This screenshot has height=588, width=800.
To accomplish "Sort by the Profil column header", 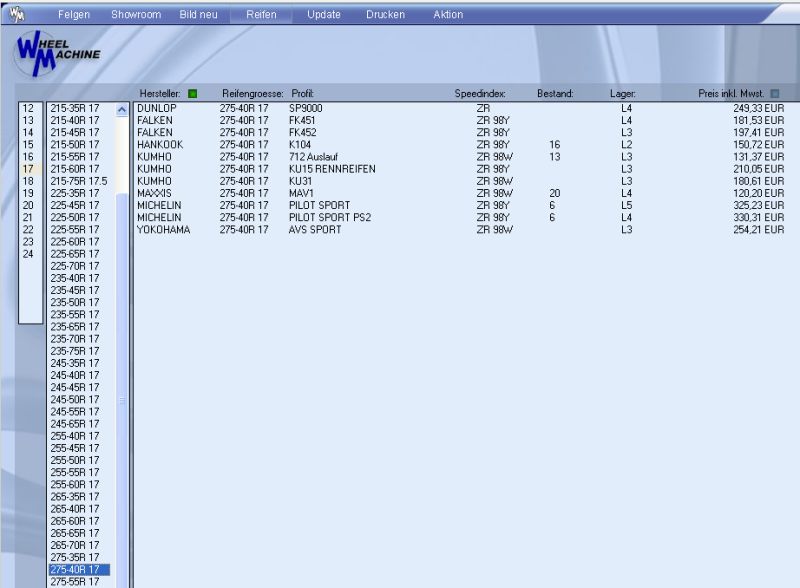I will pyautogui.click(x=303, y=93).
